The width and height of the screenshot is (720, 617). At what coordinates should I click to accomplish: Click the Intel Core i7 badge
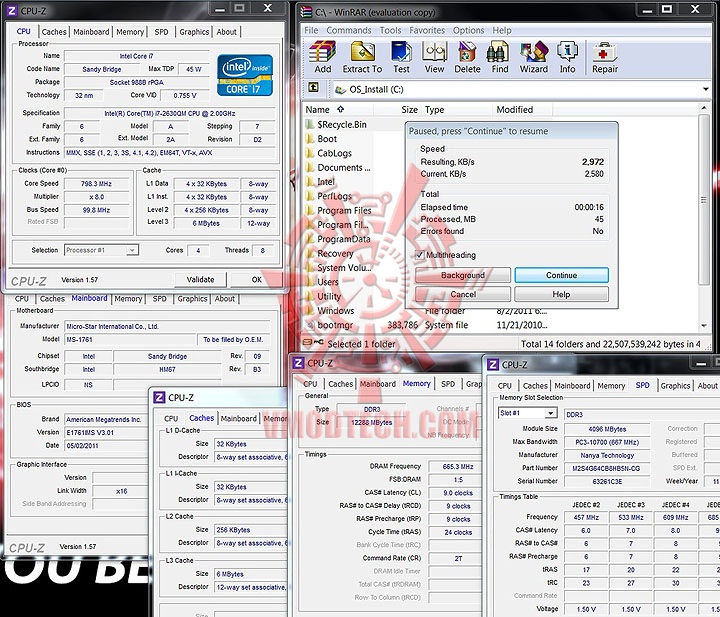[x=245, y=75]
